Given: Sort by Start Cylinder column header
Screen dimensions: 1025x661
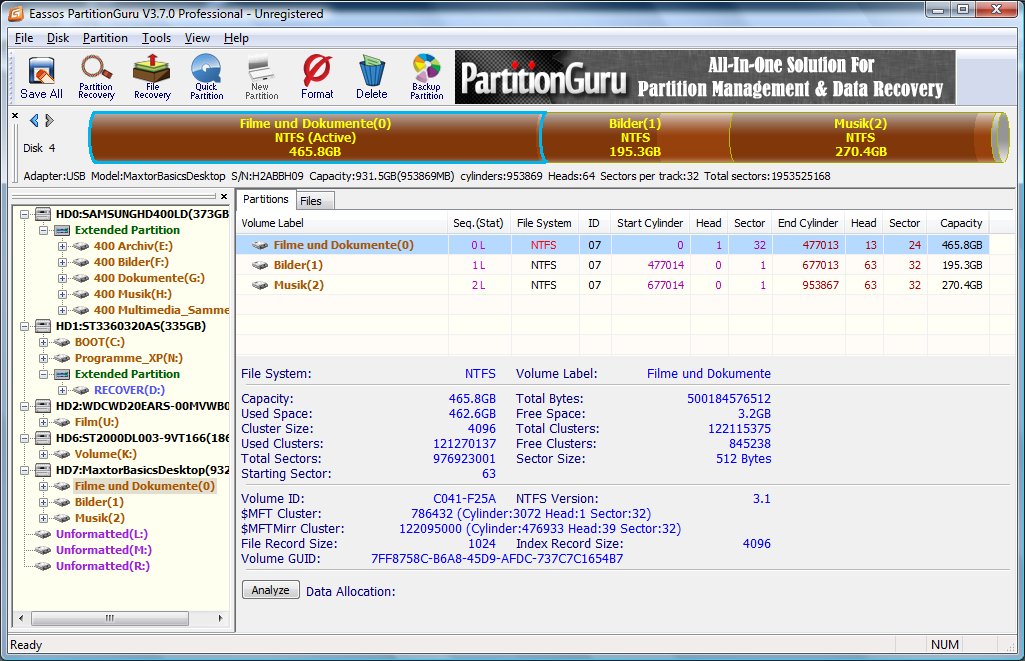Looking at the screenshot, I should point(650,223).
